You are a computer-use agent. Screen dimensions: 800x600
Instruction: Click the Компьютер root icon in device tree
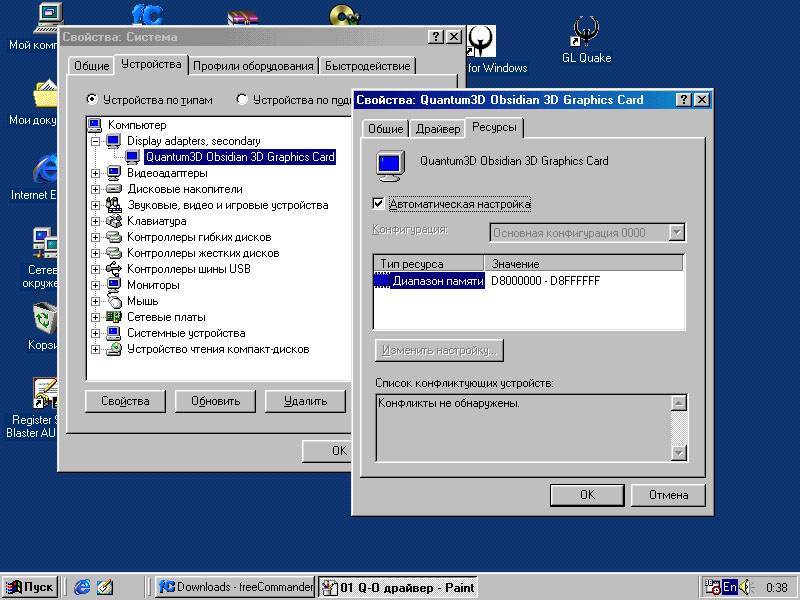click(95, 125)
